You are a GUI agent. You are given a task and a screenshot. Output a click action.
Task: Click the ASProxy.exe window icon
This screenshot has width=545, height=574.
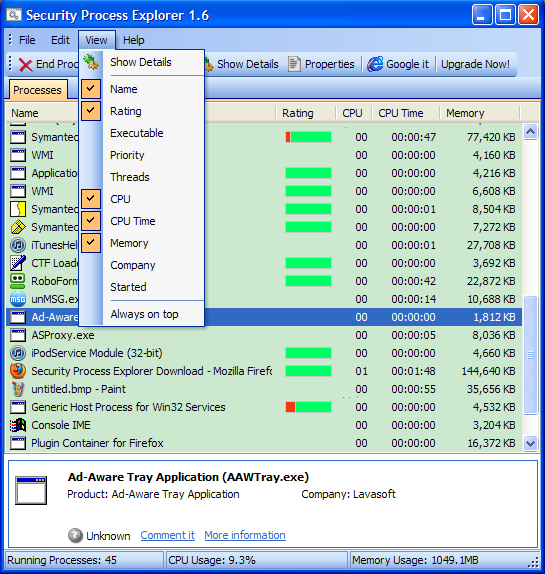[x=18, y=335]
